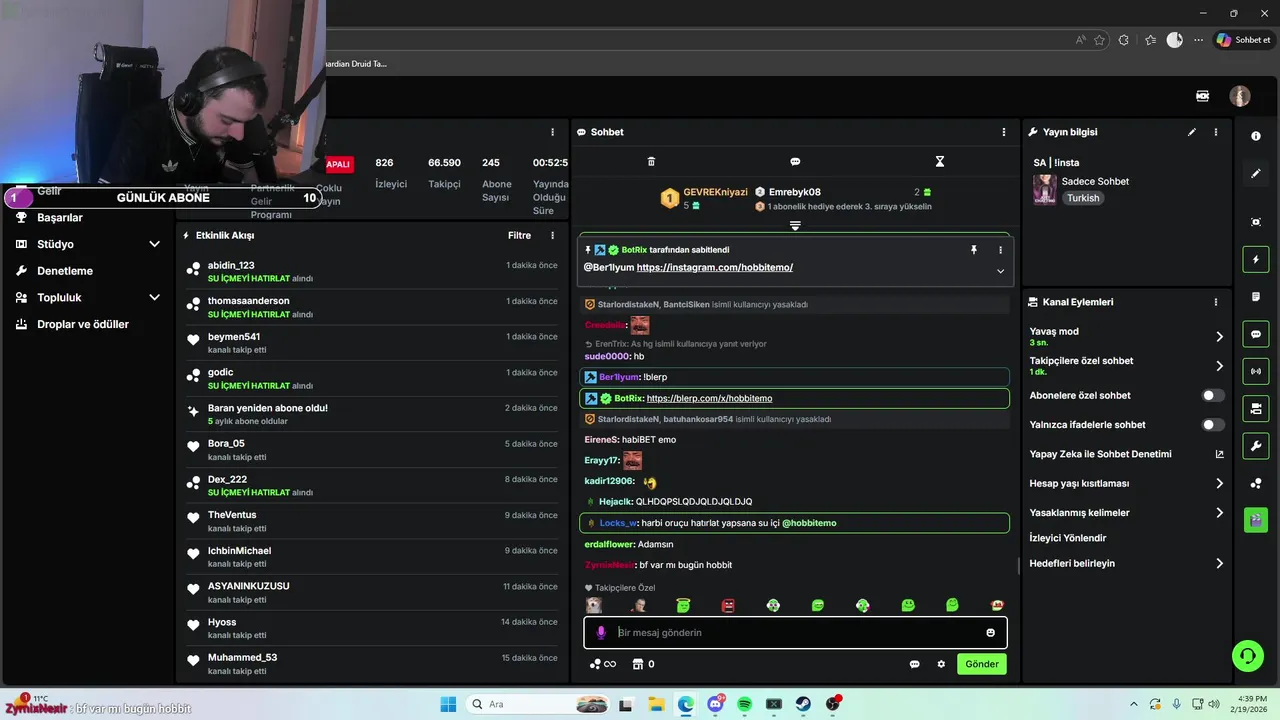Open the pinned message three-dot menu
The width and height of the screenshot is (1280, 720).
coord(1000,250)
